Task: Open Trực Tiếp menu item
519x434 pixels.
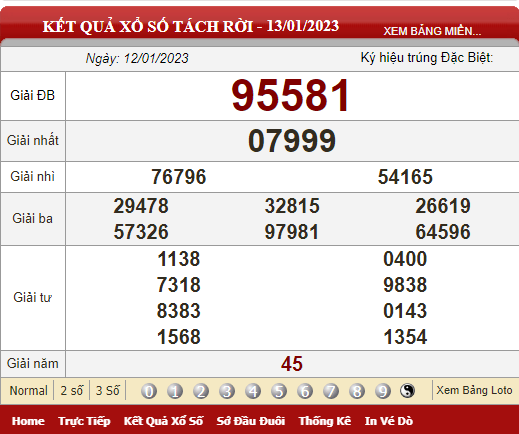Action: (x=84, y=421)
